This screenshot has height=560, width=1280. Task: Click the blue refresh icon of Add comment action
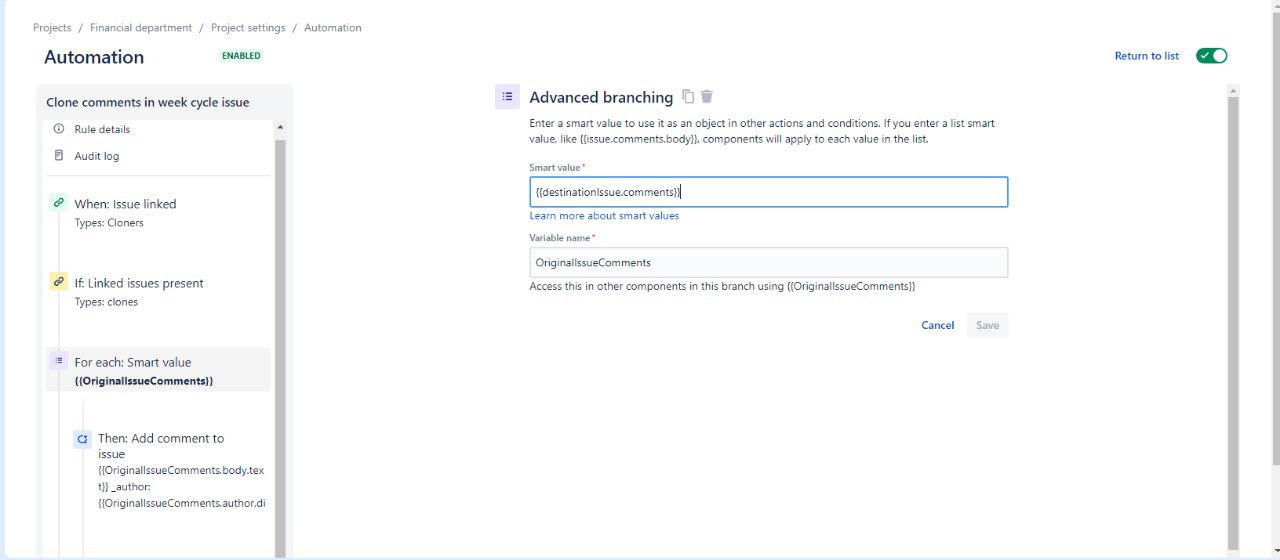pos(82,439)
